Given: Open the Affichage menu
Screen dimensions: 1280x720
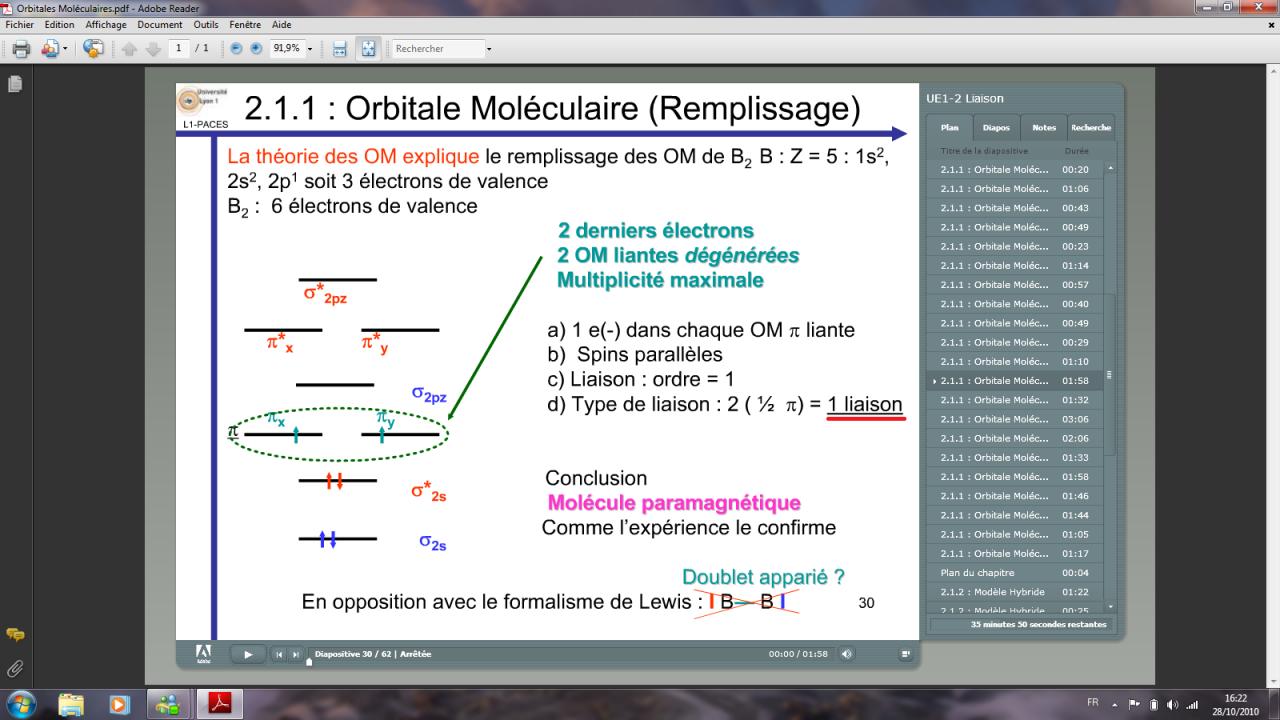Looking at the screenshot, I should pos(106,24).
